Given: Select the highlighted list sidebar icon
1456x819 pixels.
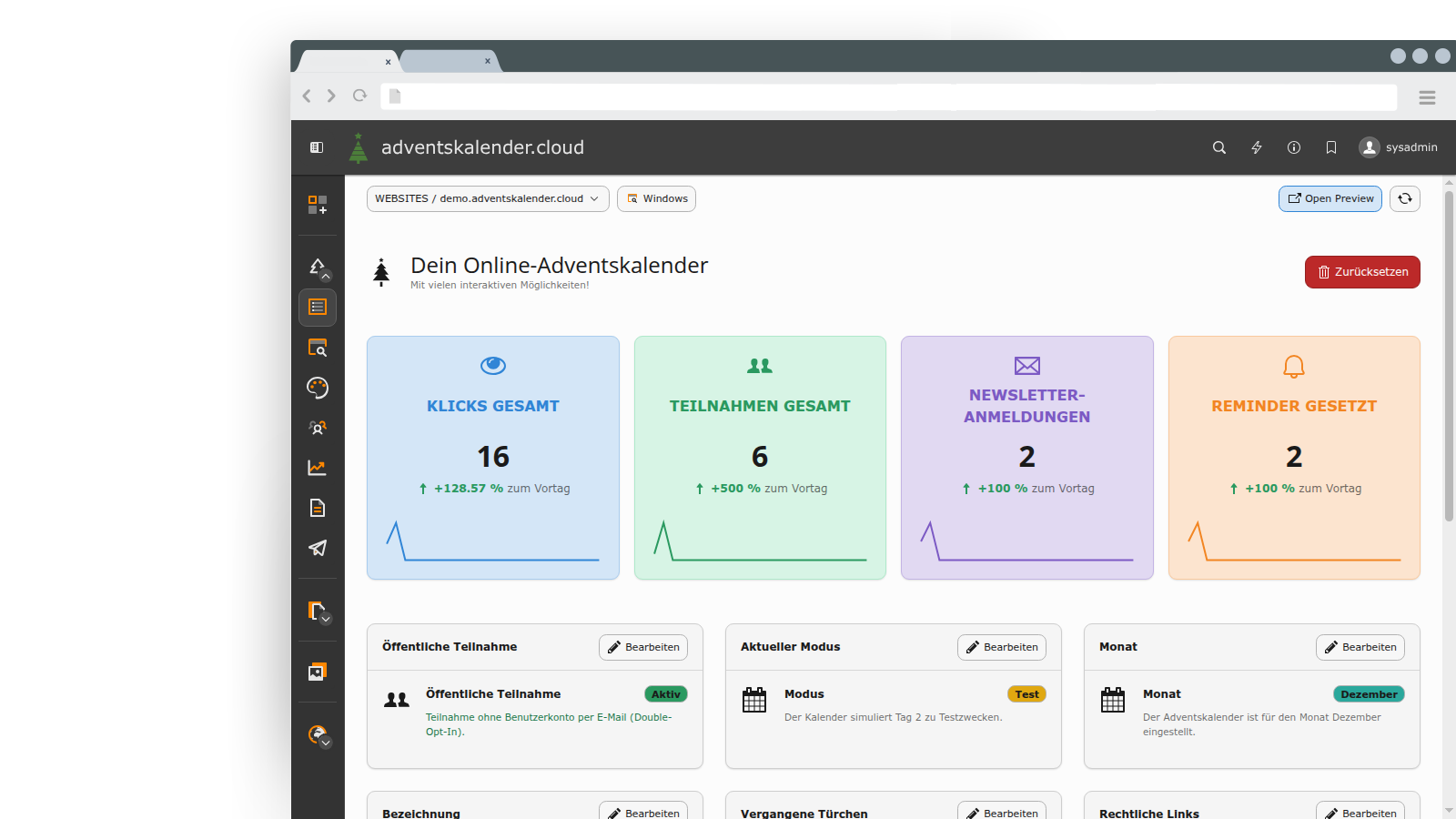Looking at the screenshot, I should 318,308.
